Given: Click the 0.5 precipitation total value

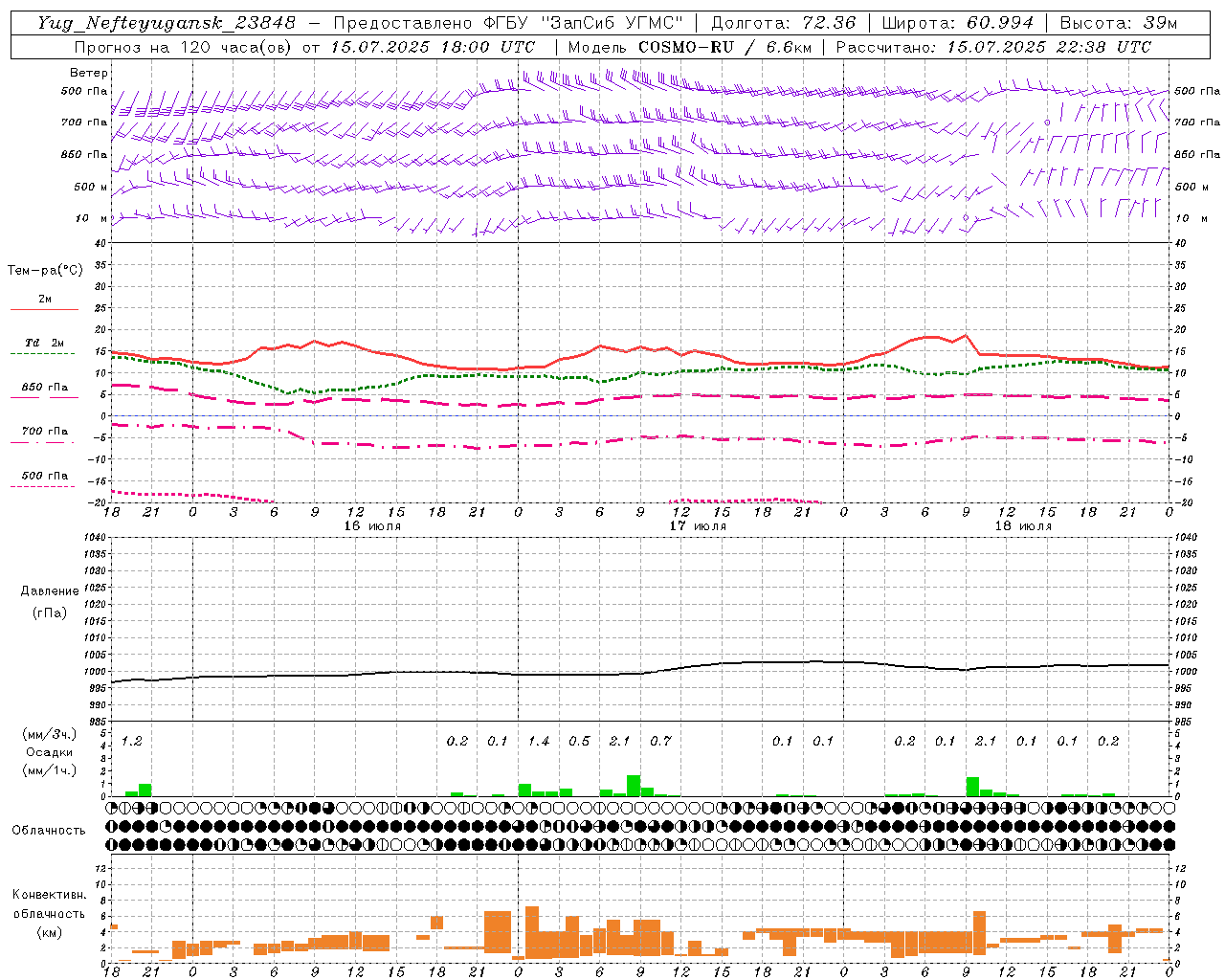Looking at the screenshot, I should click(x=579, y=741).
